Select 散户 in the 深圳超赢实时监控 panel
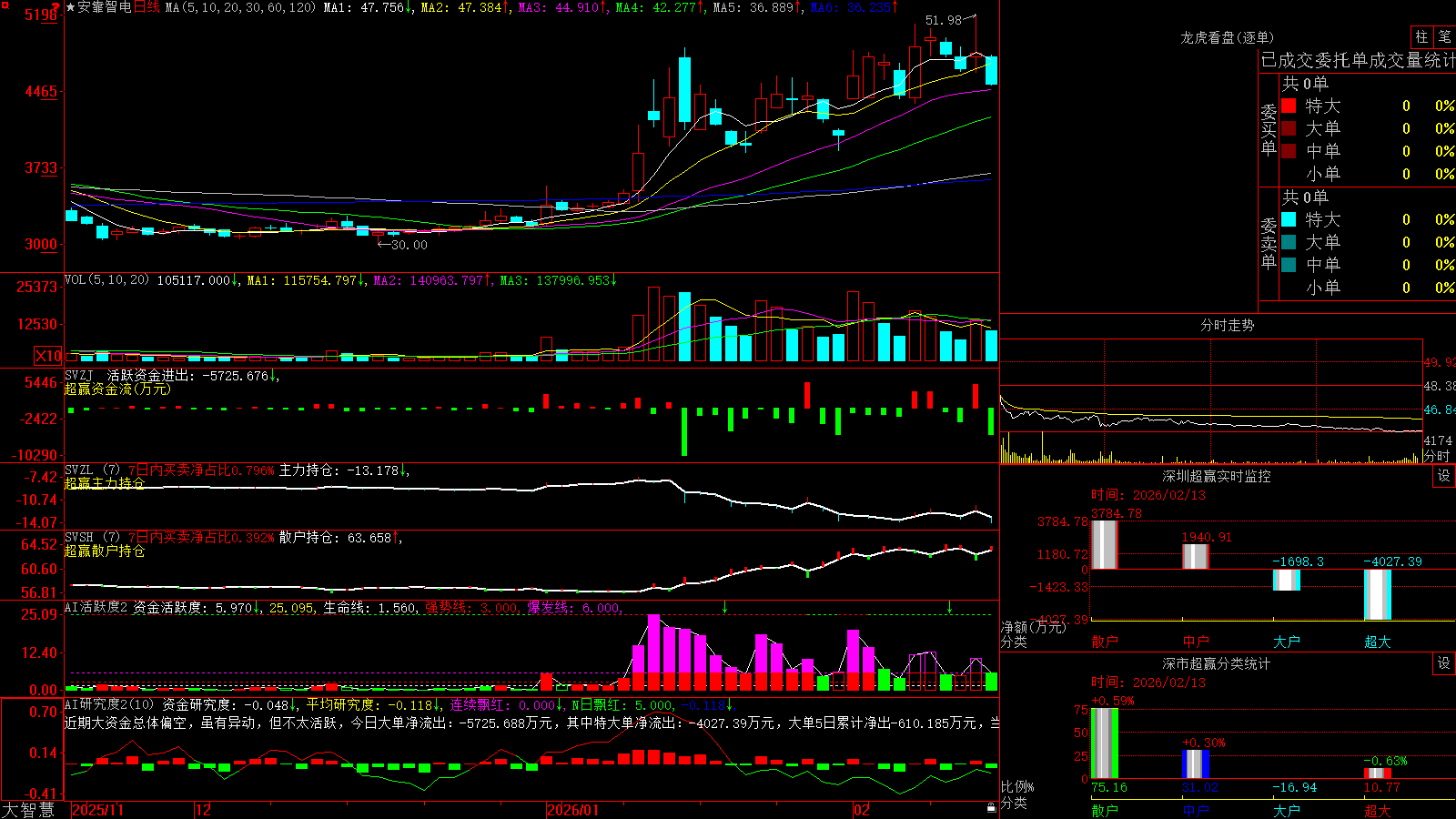The height and width of the screenshot is (819, 1456). coord(1105,642)
